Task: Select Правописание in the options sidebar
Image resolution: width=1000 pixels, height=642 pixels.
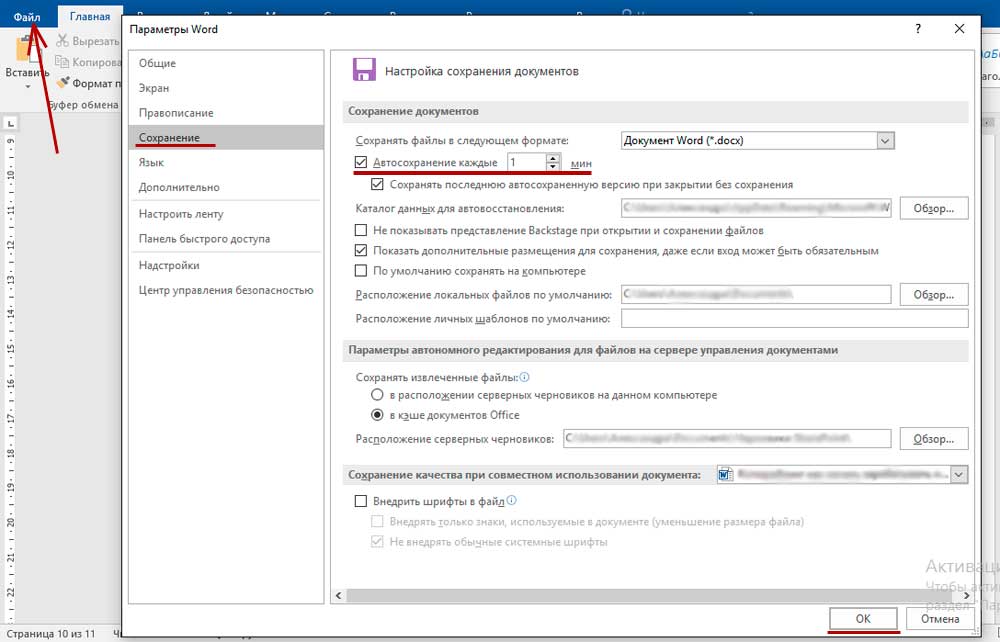Action: click(x=176, y=113)
